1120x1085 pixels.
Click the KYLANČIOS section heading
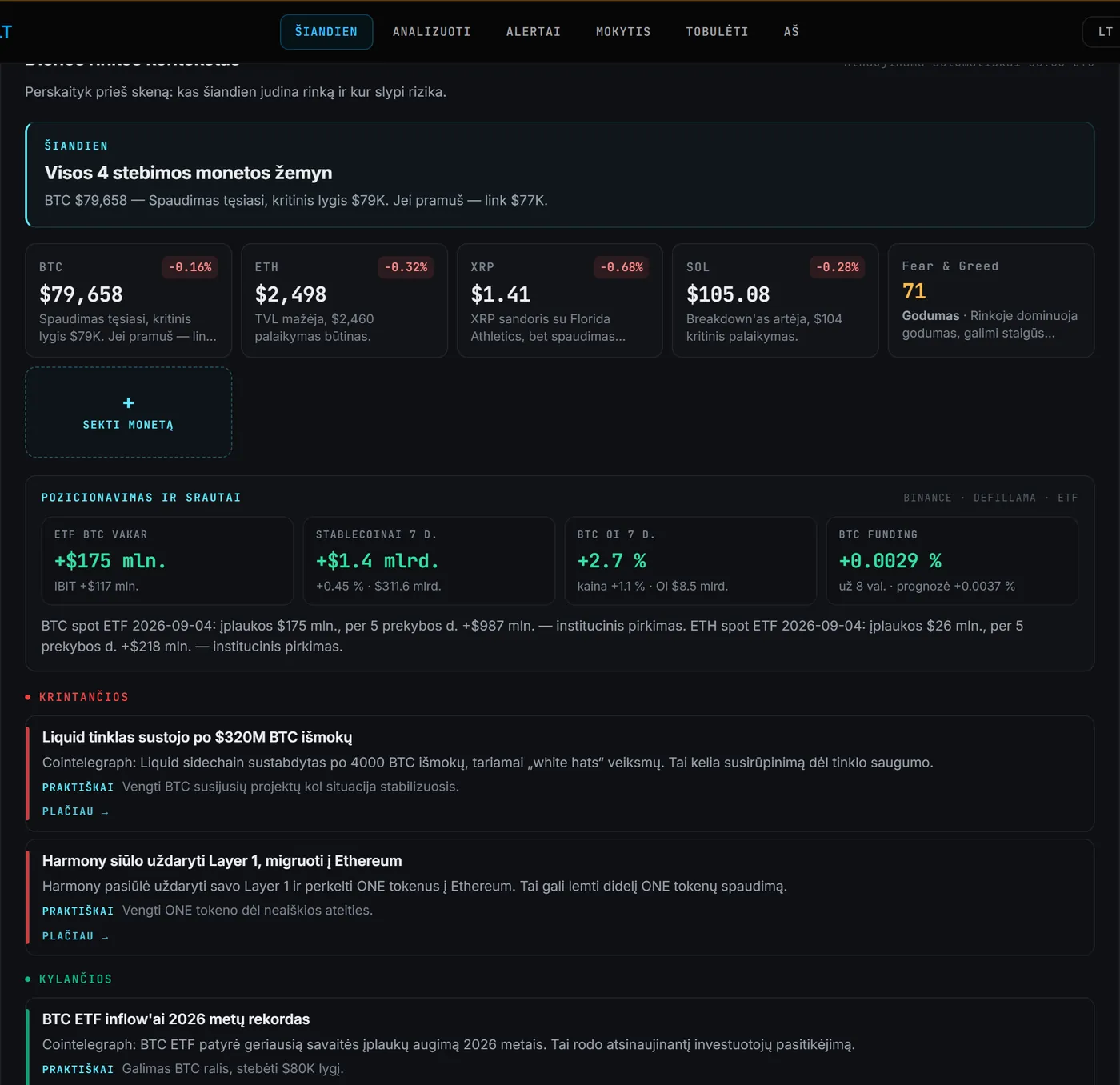(76, 979)
